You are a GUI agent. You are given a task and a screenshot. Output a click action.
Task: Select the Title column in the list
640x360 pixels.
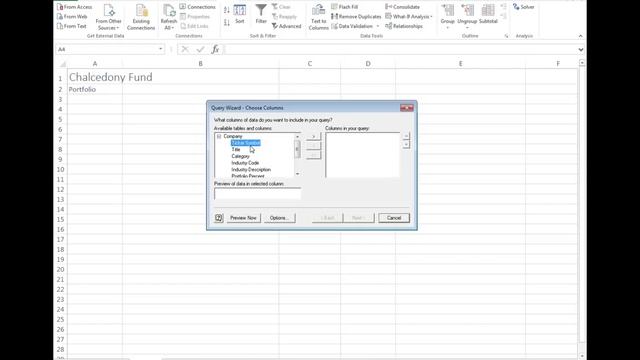(x=236, y=149)
